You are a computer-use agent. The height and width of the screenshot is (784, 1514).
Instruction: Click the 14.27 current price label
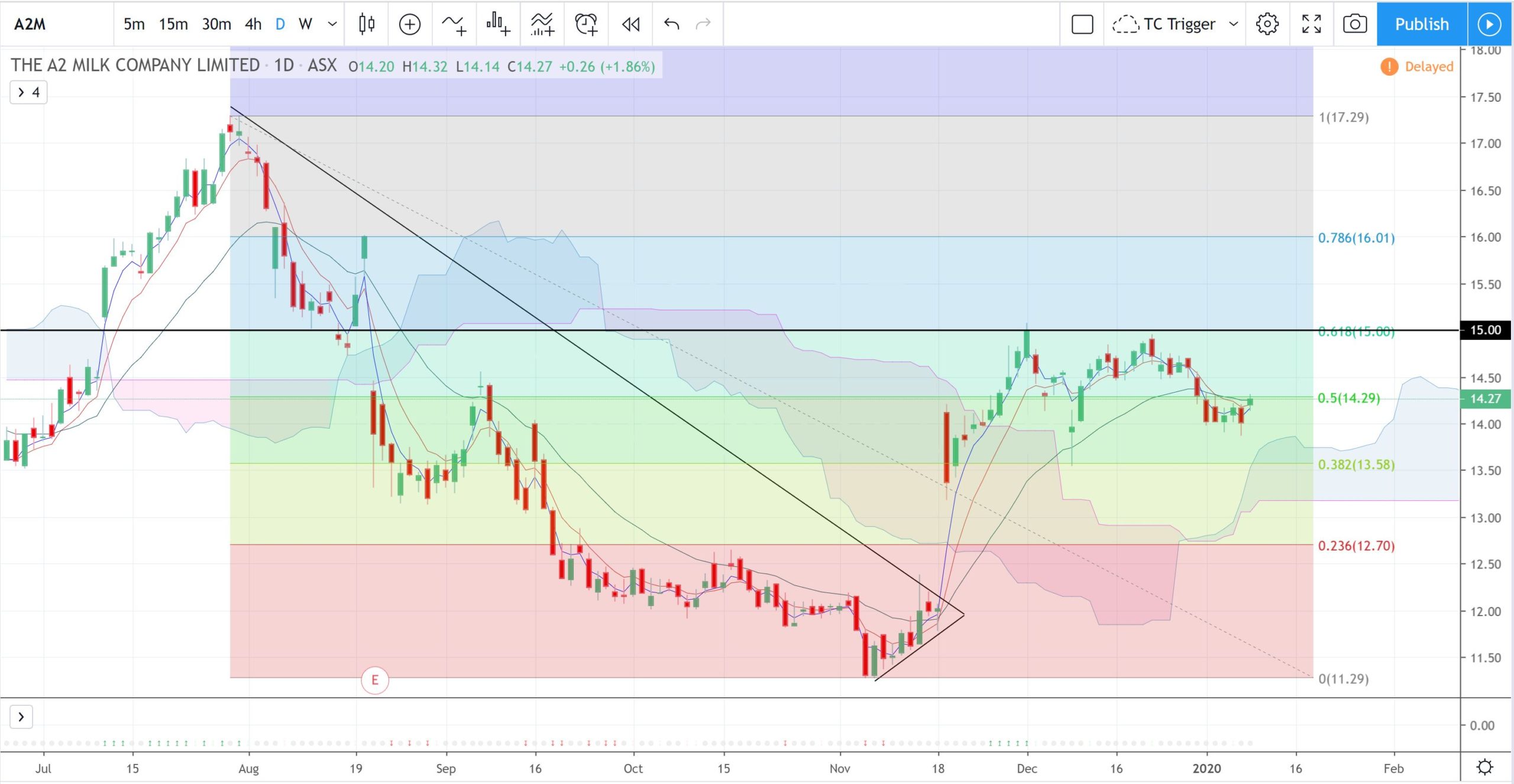1485,399
